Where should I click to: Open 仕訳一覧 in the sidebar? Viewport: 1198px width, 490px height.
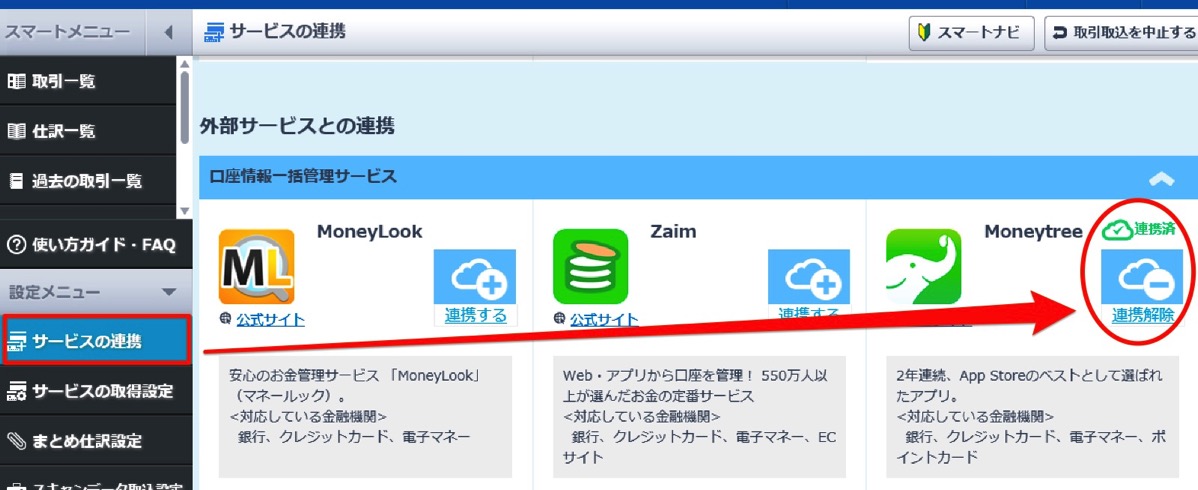[88, 131]
